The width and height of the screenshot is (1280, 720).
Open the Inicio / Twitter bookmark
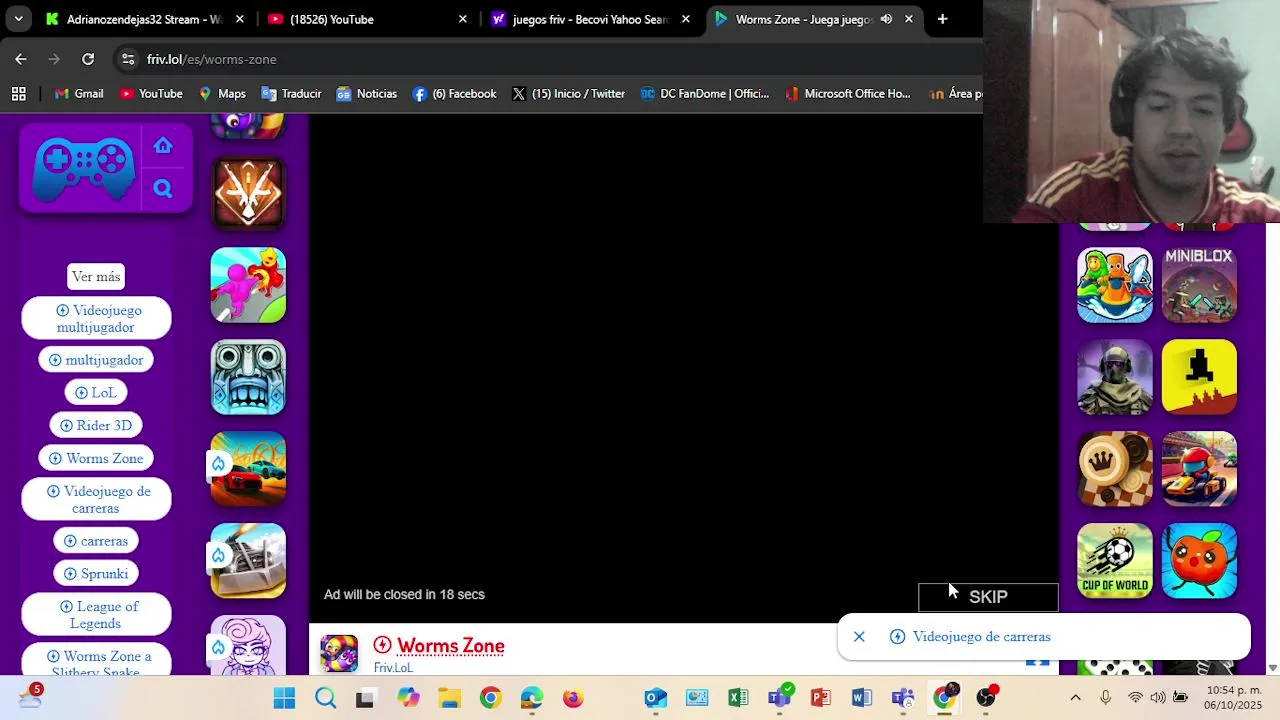click(x=568, y=94)
